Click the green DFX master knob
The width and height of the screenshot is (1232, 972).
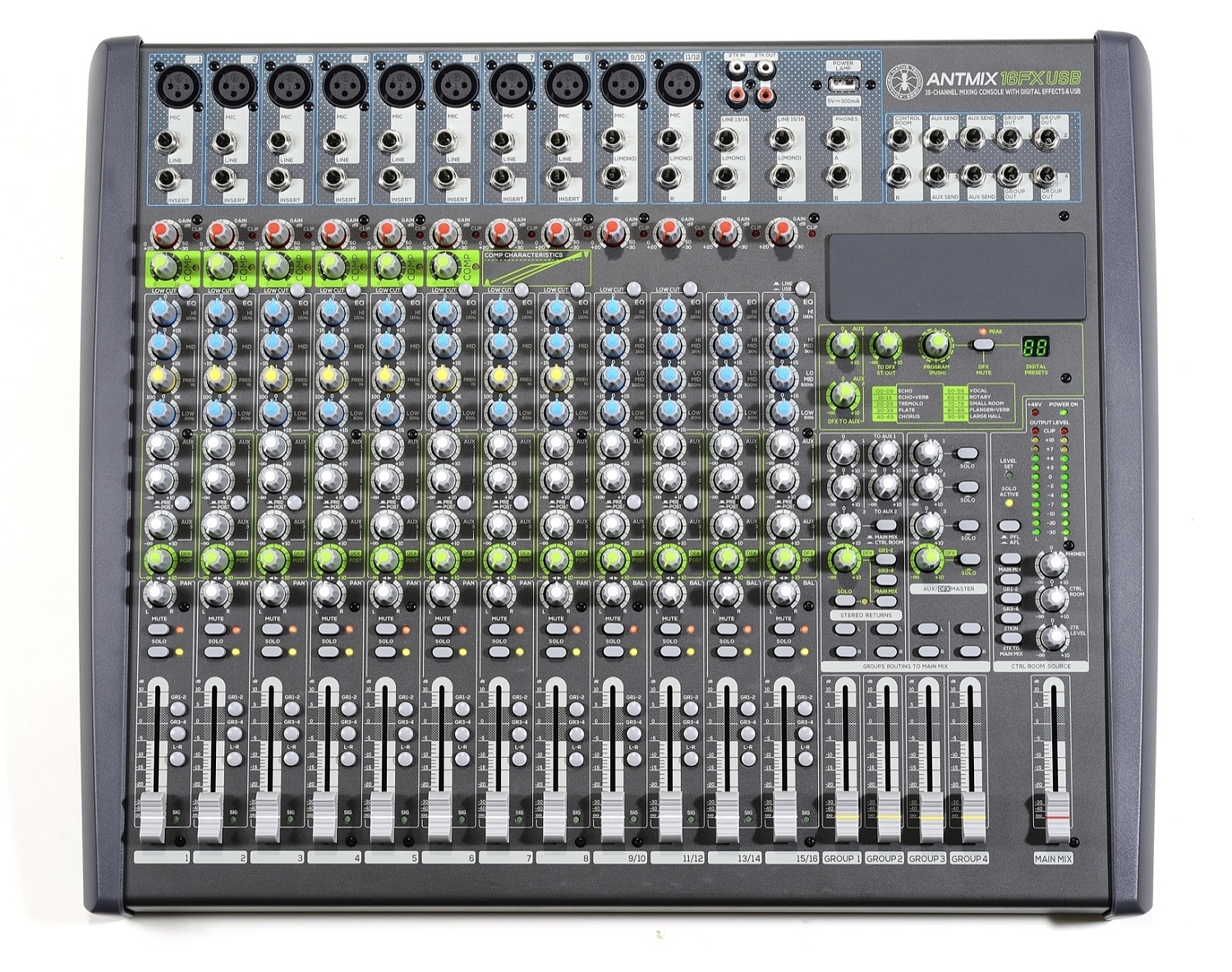[x=928, y=559]
